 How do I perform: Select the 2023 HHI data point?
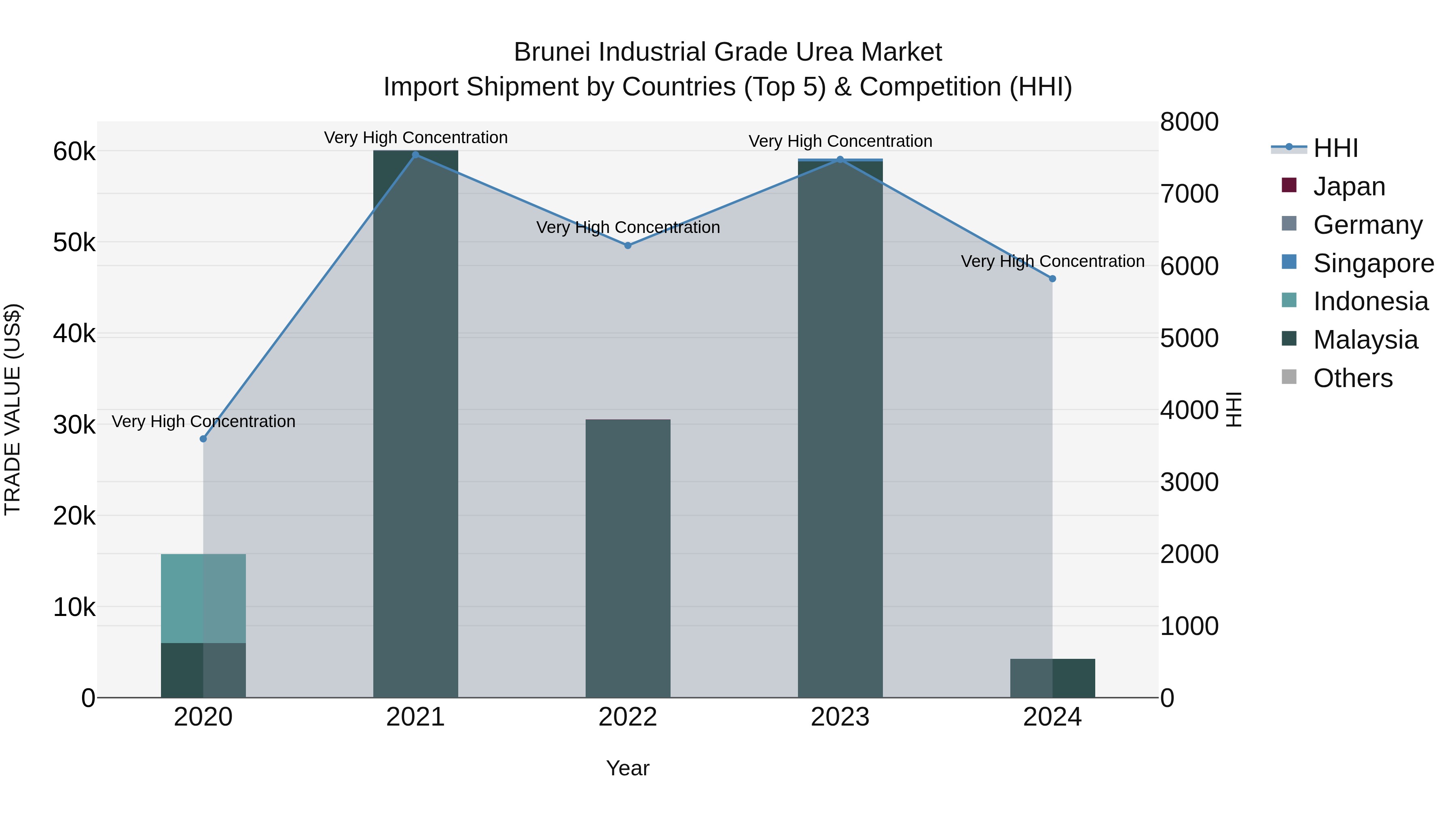tap(840, 159)
